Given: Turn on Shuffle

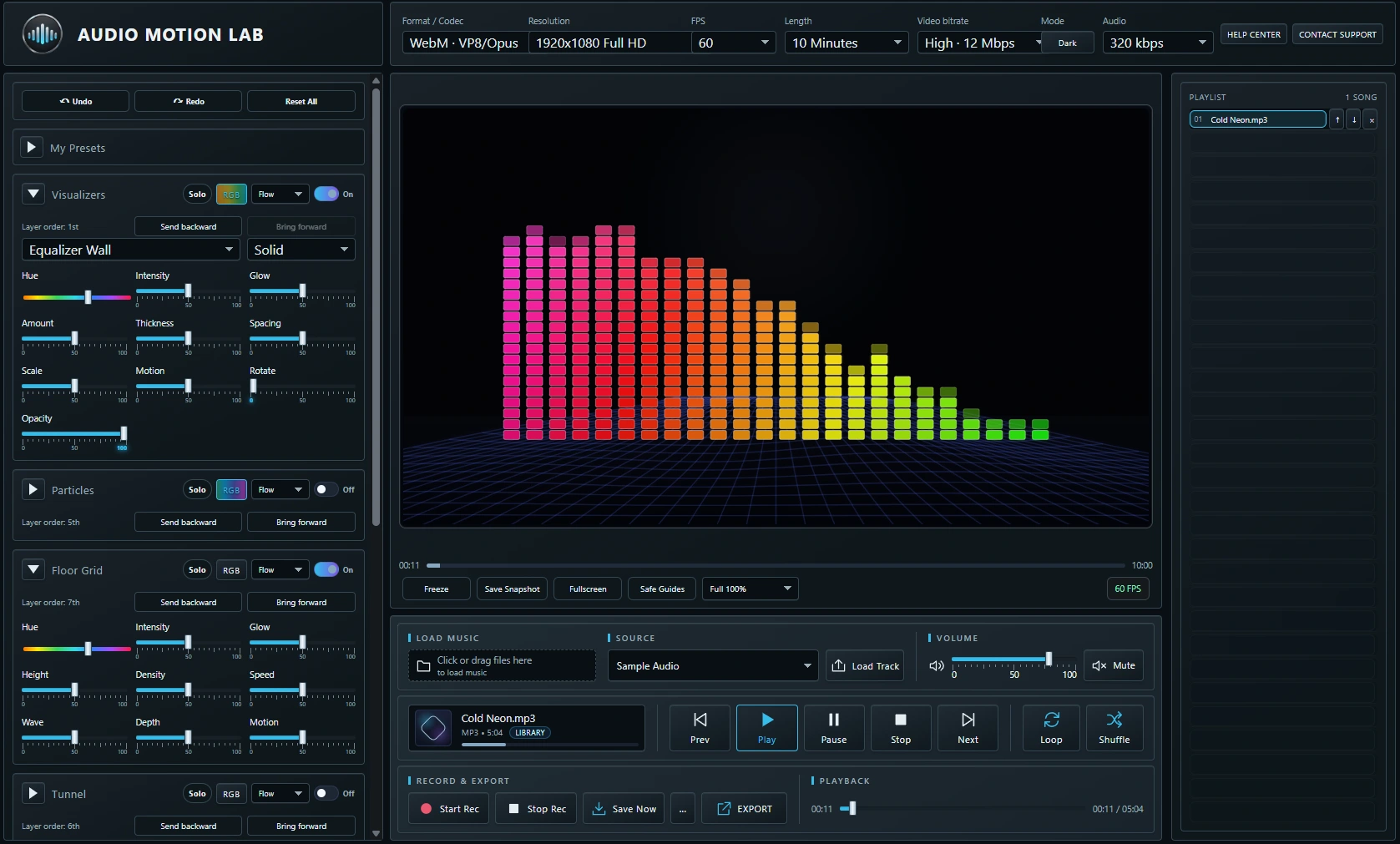Looking at the screenshot, I should (x=1114, y=728).
